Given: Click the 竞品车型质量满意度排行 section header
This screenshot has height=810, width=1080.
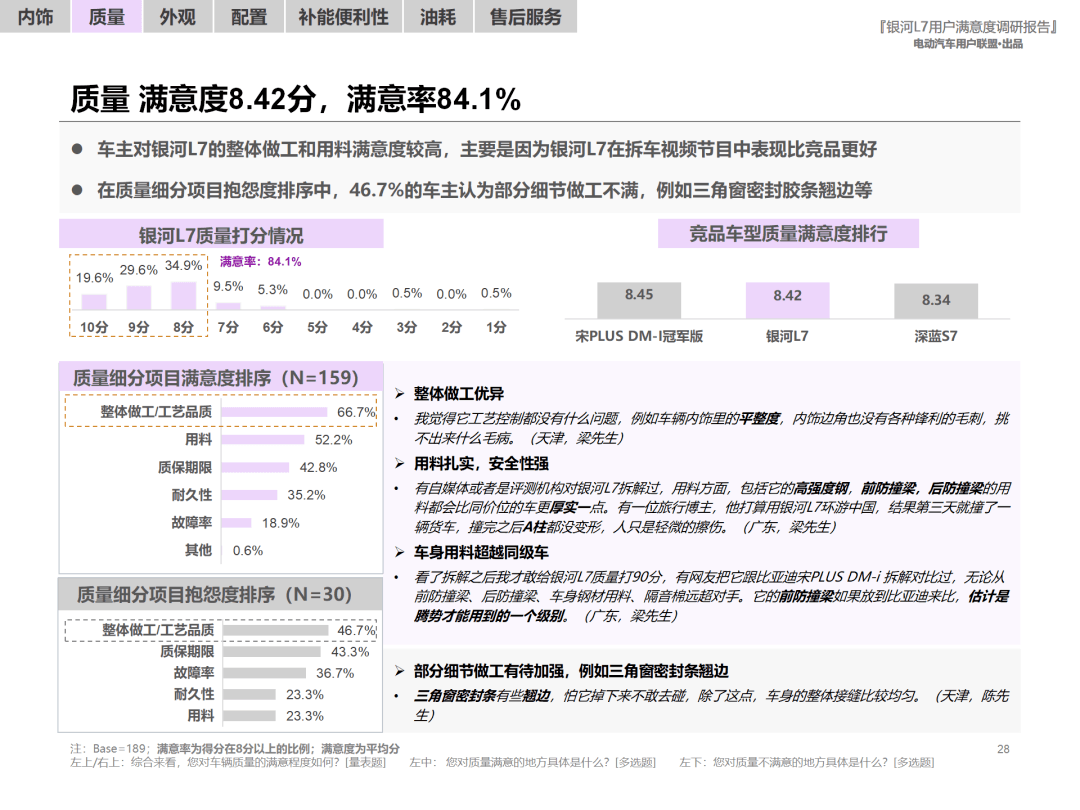Looking at the screenshot, I should pyautogui.click(x=788, y=233).
